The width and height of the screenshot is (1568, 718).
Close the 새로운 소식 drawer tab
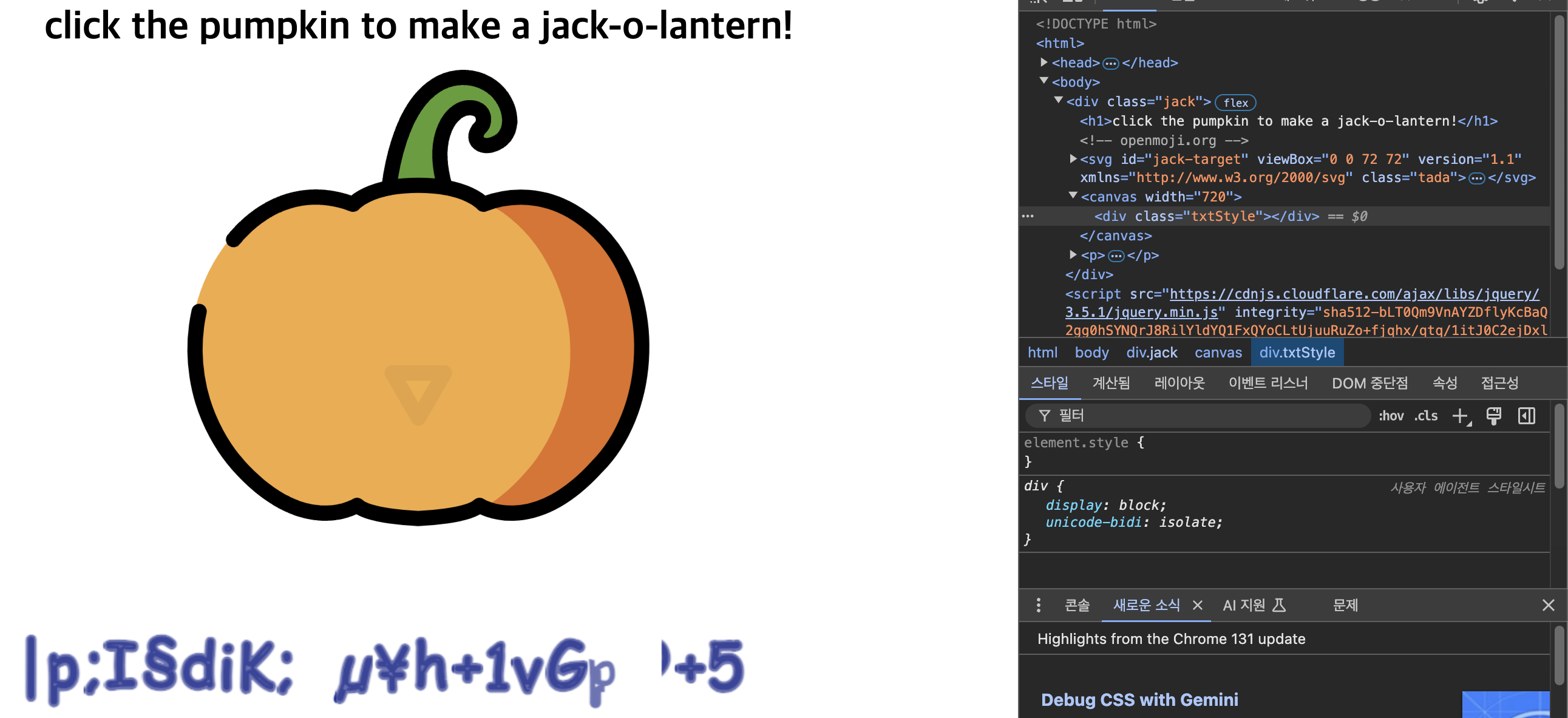pyautogui.click(x=1197, y=606)
